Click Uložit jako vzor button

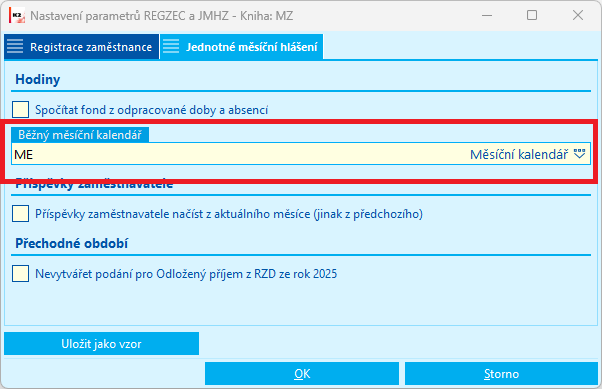(101, 343)
